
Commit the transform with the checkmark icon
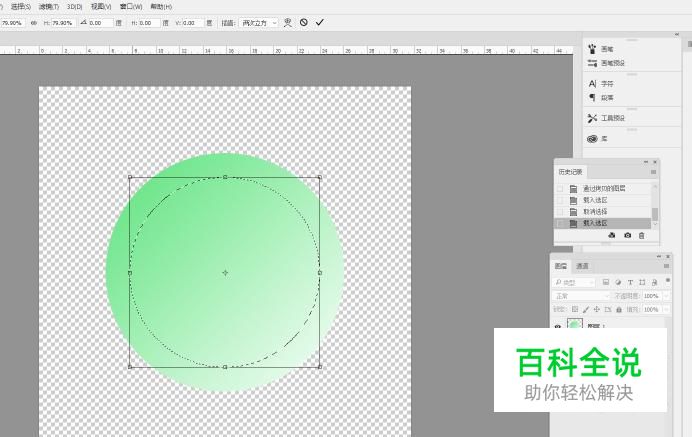[x=320, y=22]
